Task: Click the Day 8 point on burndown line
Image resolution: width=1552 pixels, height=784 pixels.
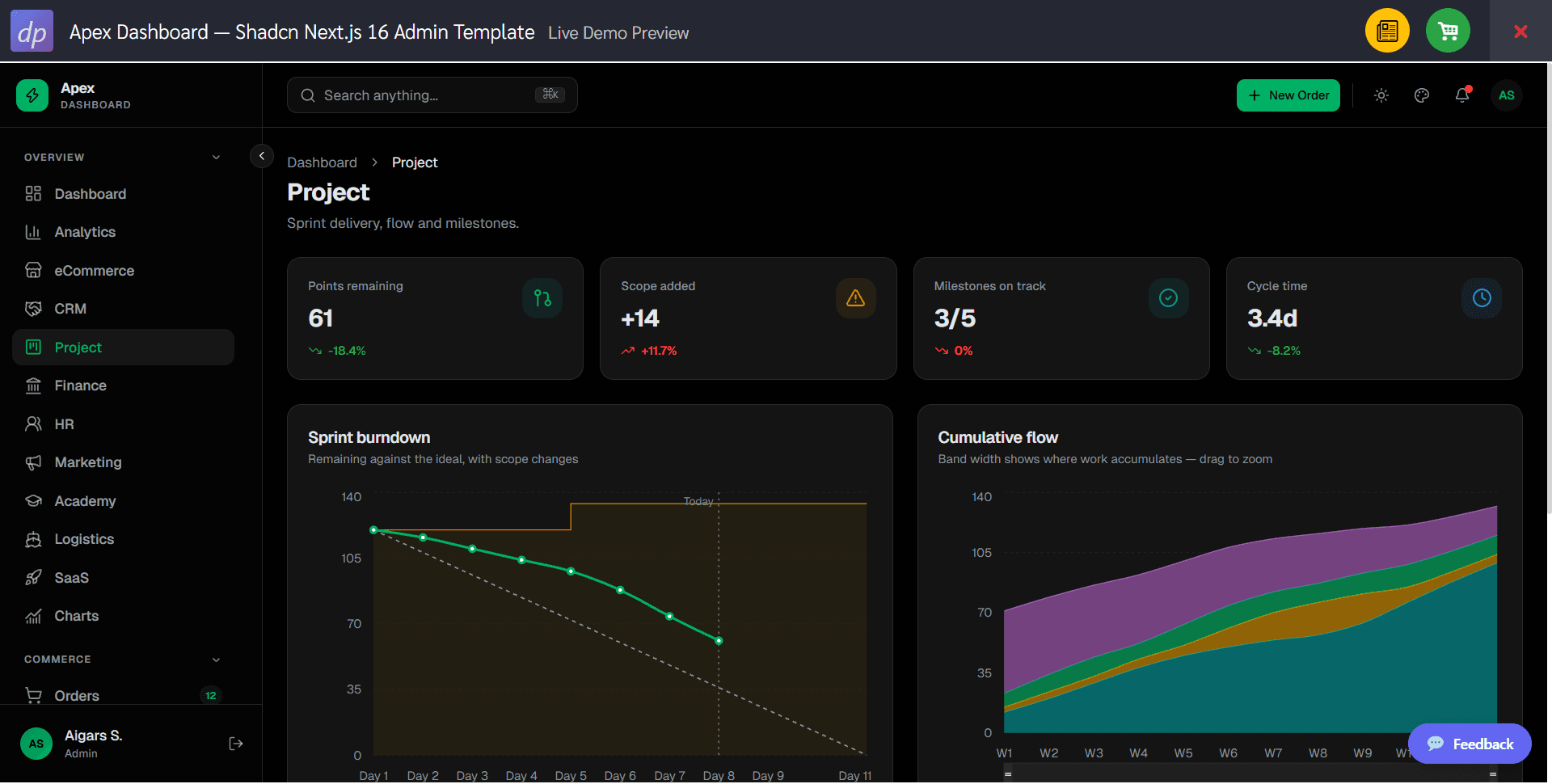Action: click(719, 641)
